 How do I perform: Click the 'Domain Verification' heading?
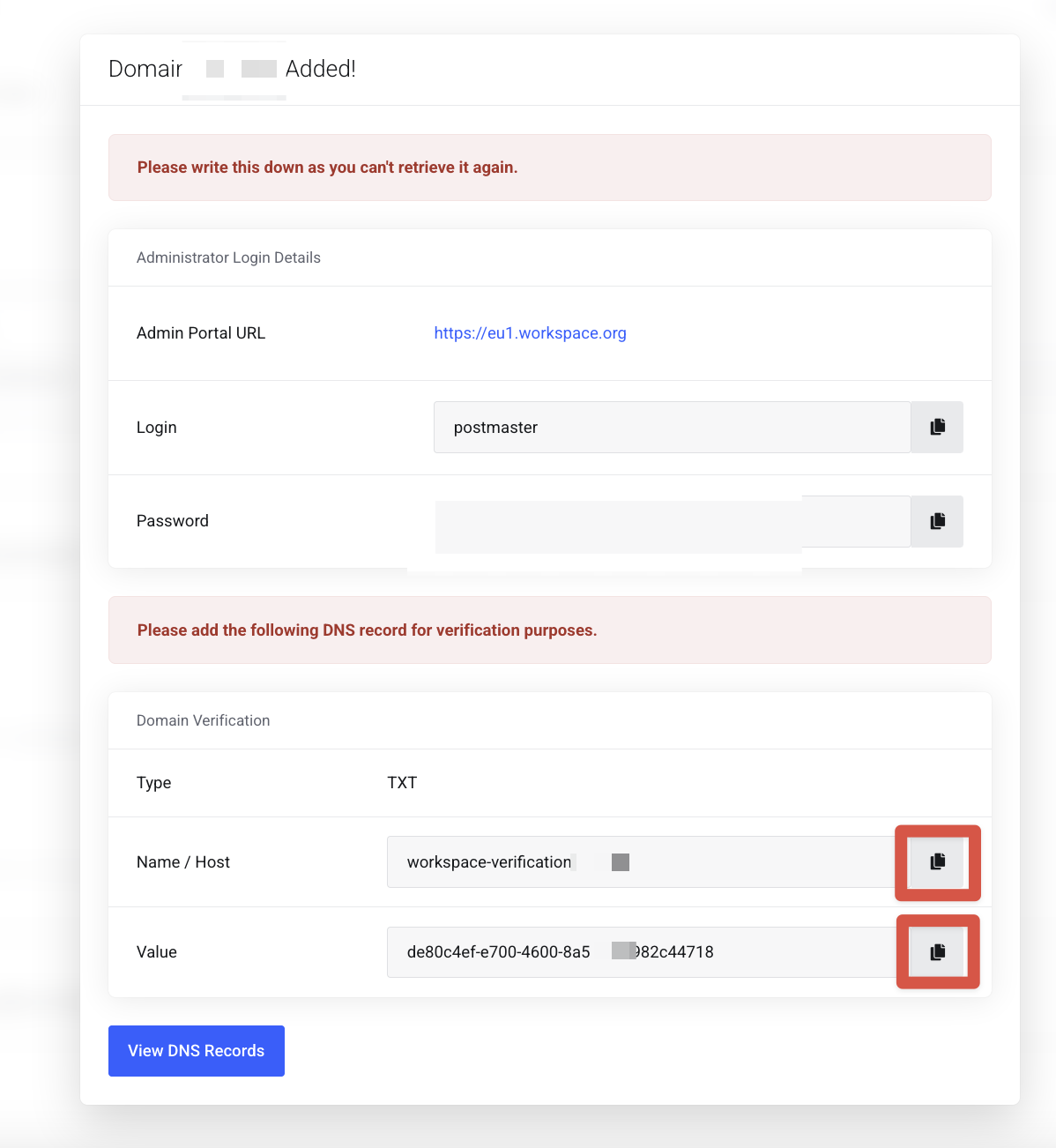click(x=203, y=720)
